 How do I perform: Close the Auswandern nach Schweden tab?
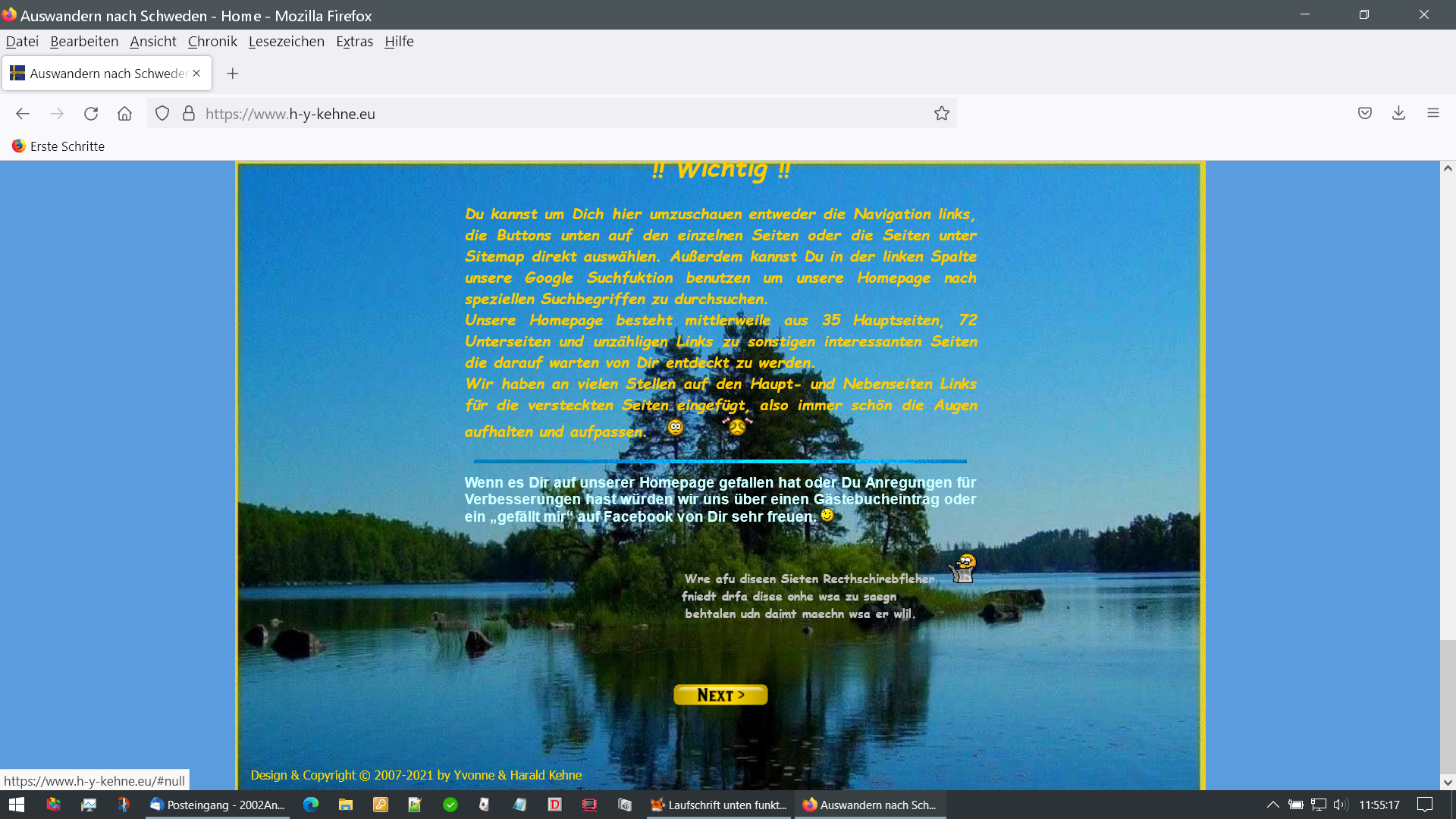point(196,74)
